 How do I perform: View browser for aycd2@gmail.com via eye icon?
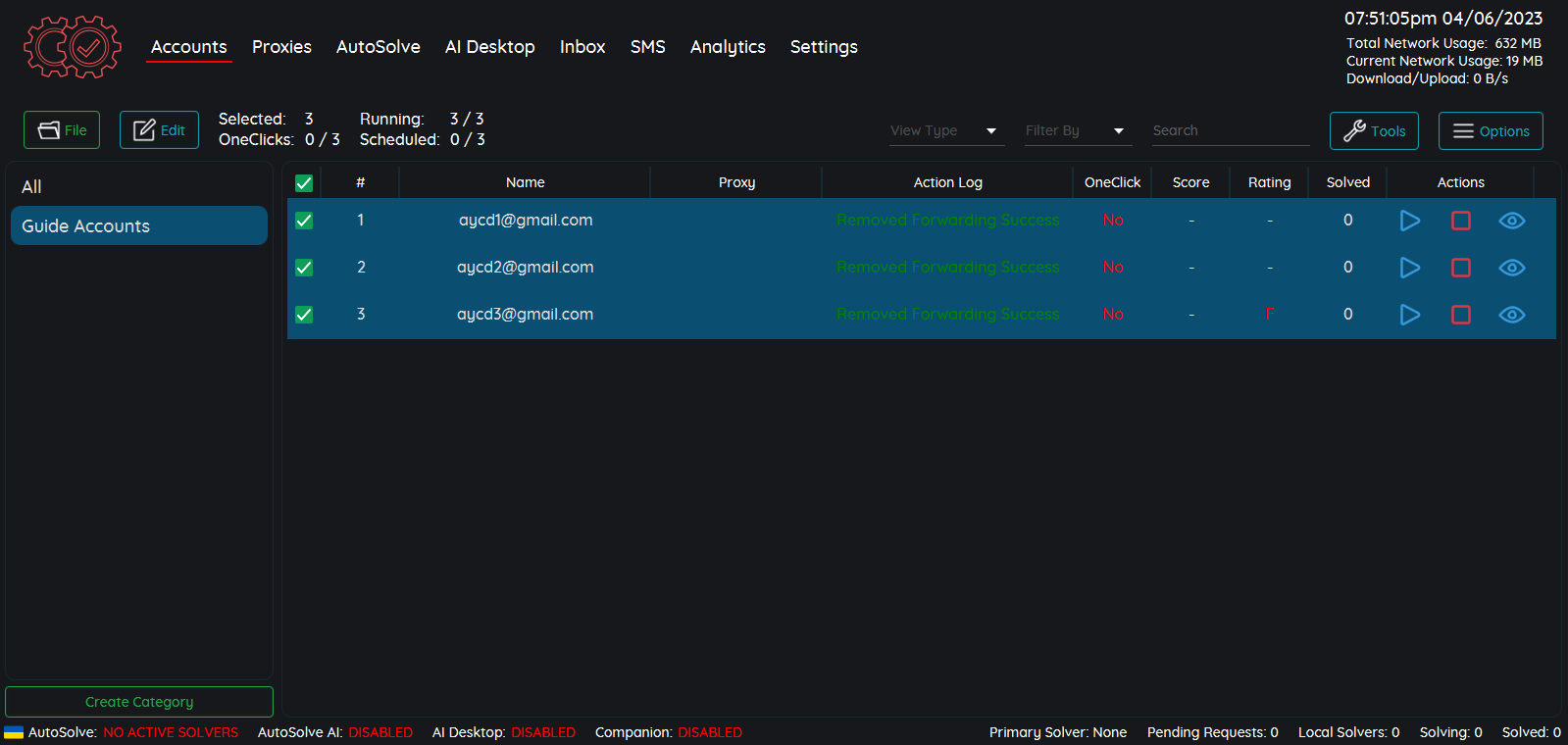click(1512, 268)
